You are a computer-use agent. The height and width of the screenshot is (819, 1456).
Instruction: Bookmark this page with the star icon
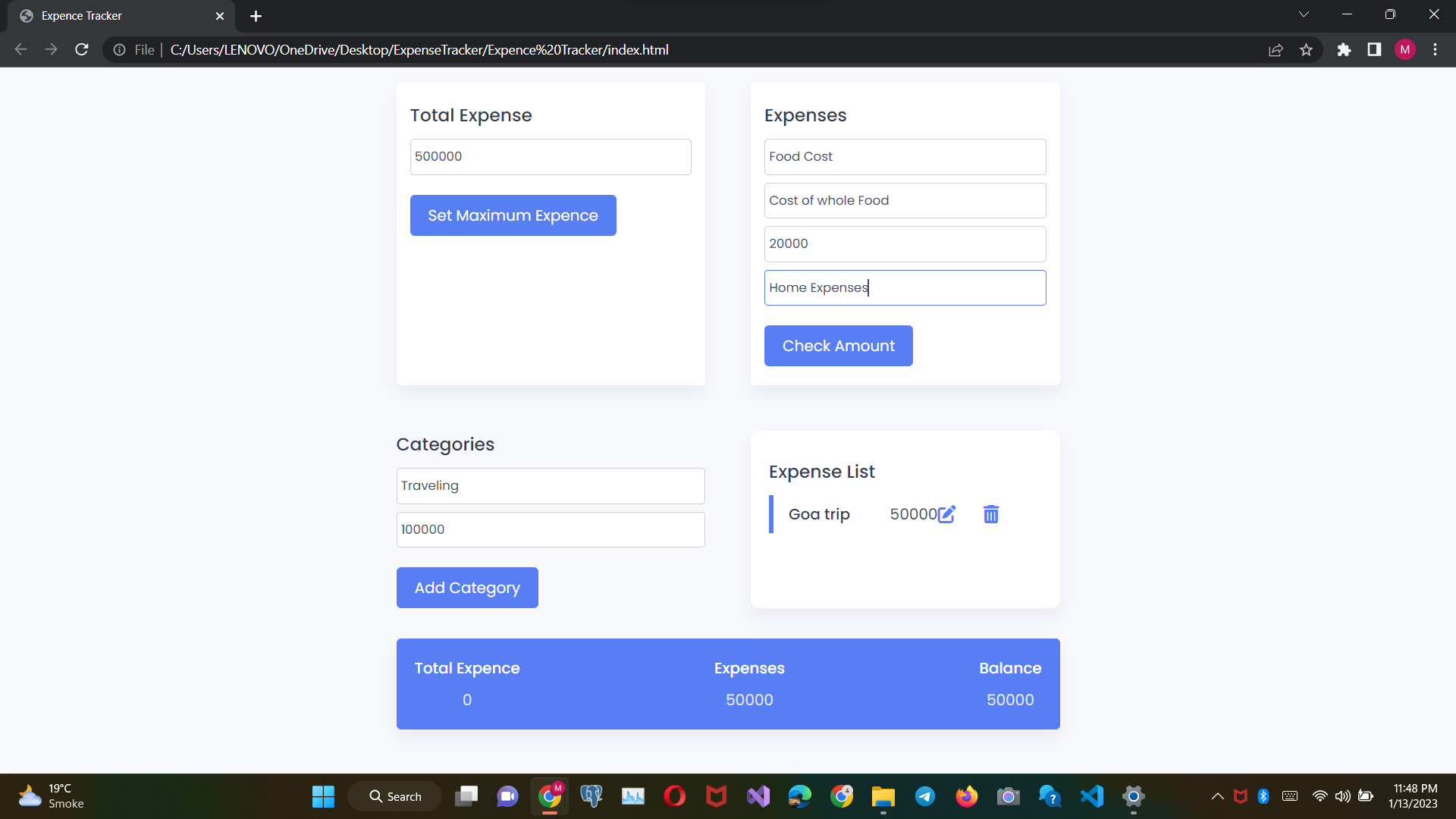(x=1306, y=50)
